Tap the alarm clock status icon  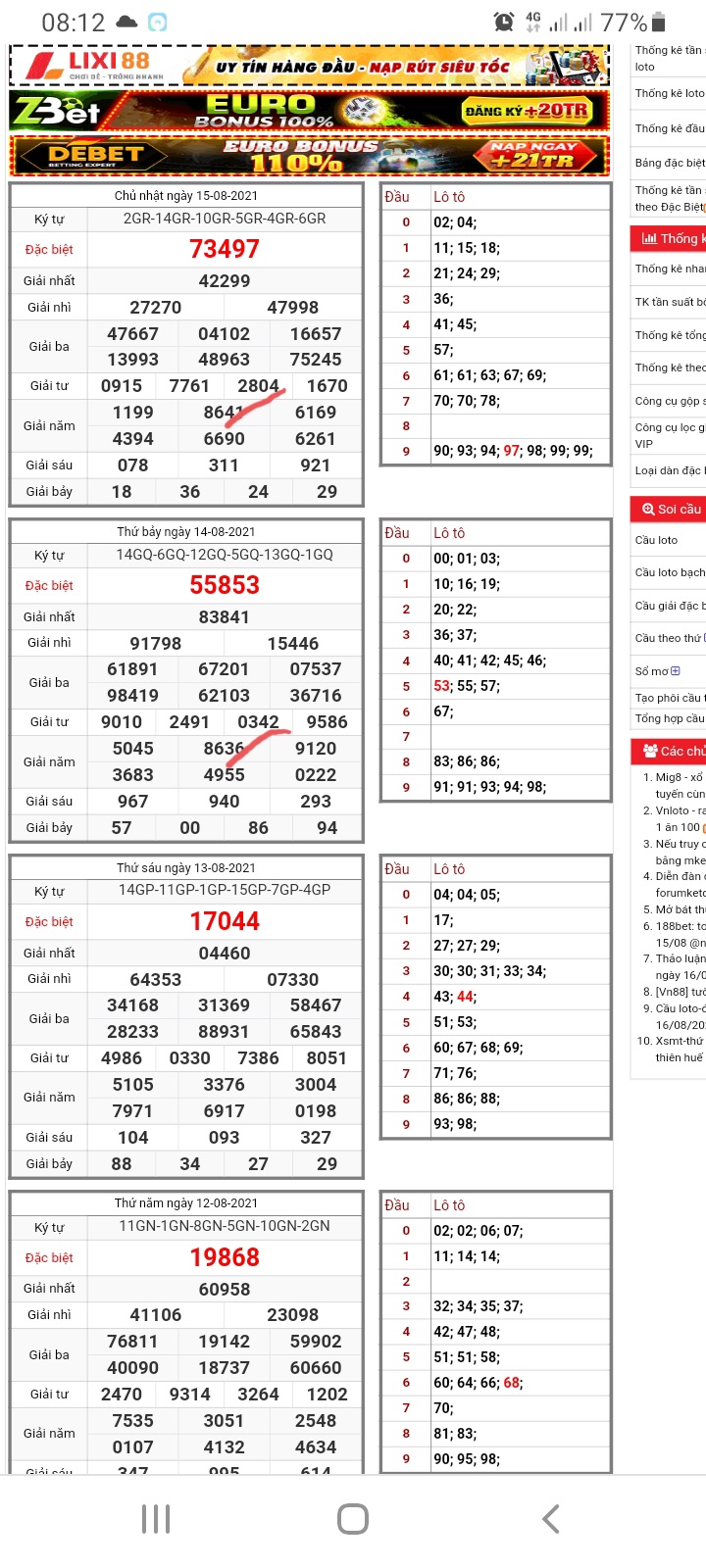coord(503,22)
